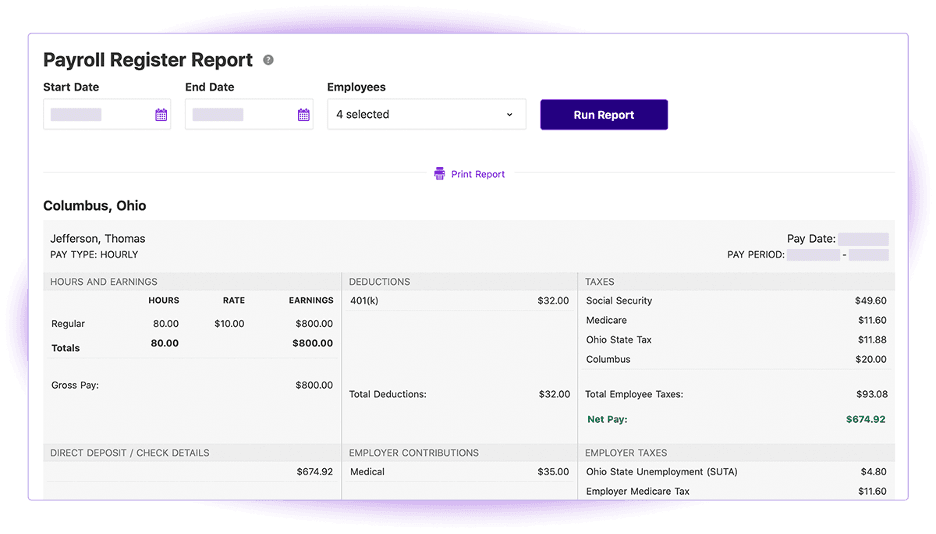
Task: Click the green Net Pay amount $674.92
Action: pos(865,420)
